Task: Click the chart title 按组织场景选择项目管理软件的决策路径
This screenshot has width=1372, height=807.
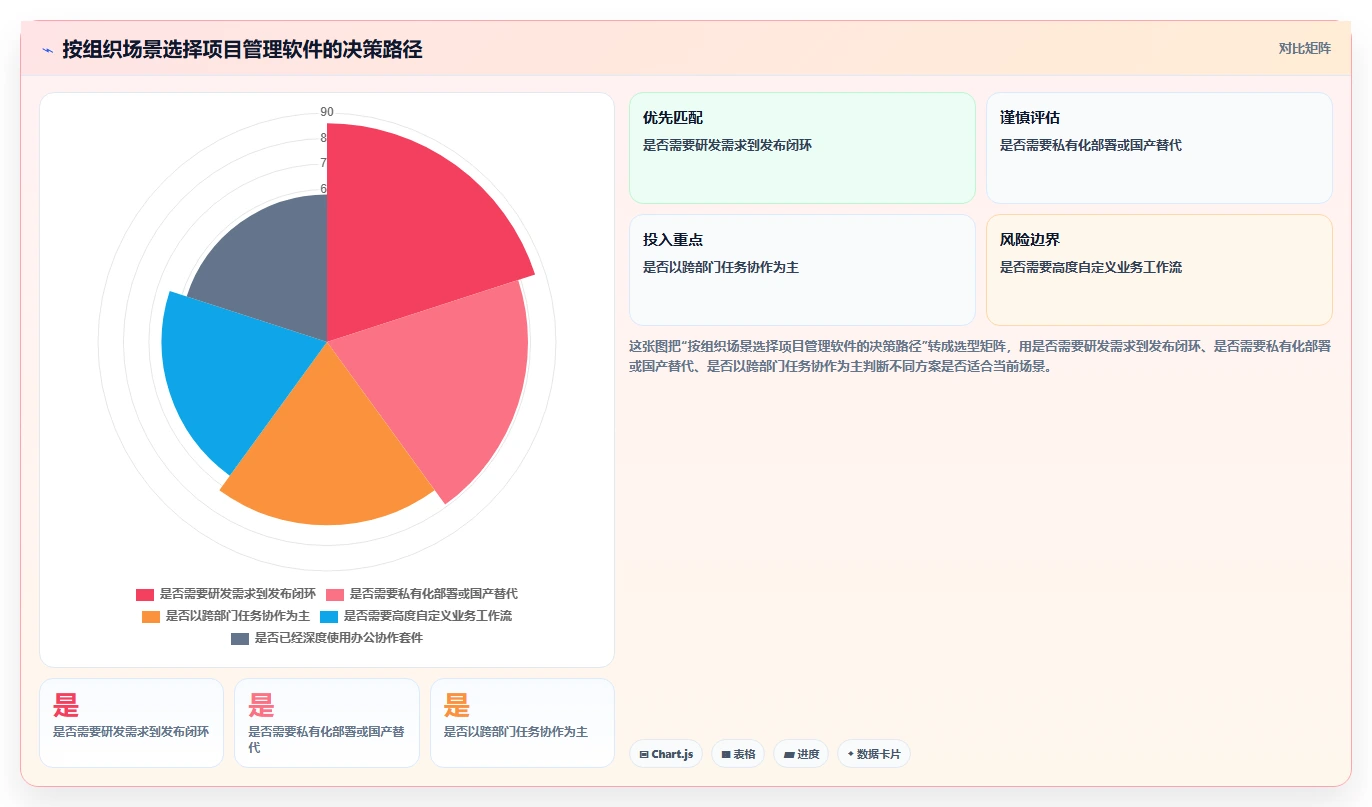Action: (242, 50)
